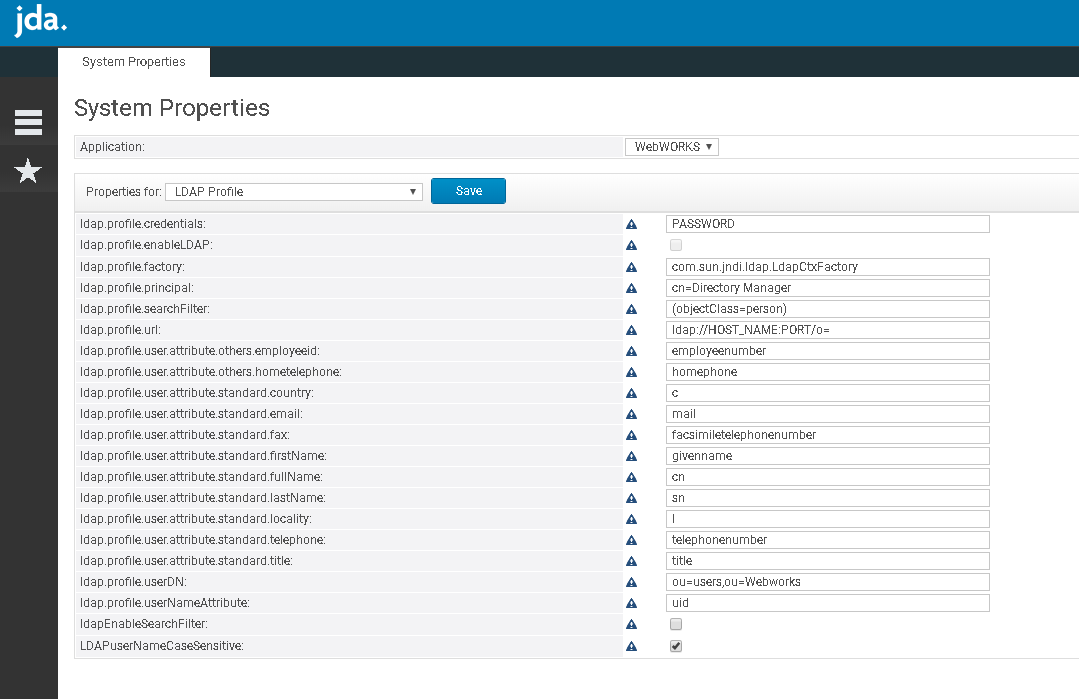The width and height of the screenshot is (1079, 699).
Task: Switch to the System Properties tab
Action: [x=133, y=62]
